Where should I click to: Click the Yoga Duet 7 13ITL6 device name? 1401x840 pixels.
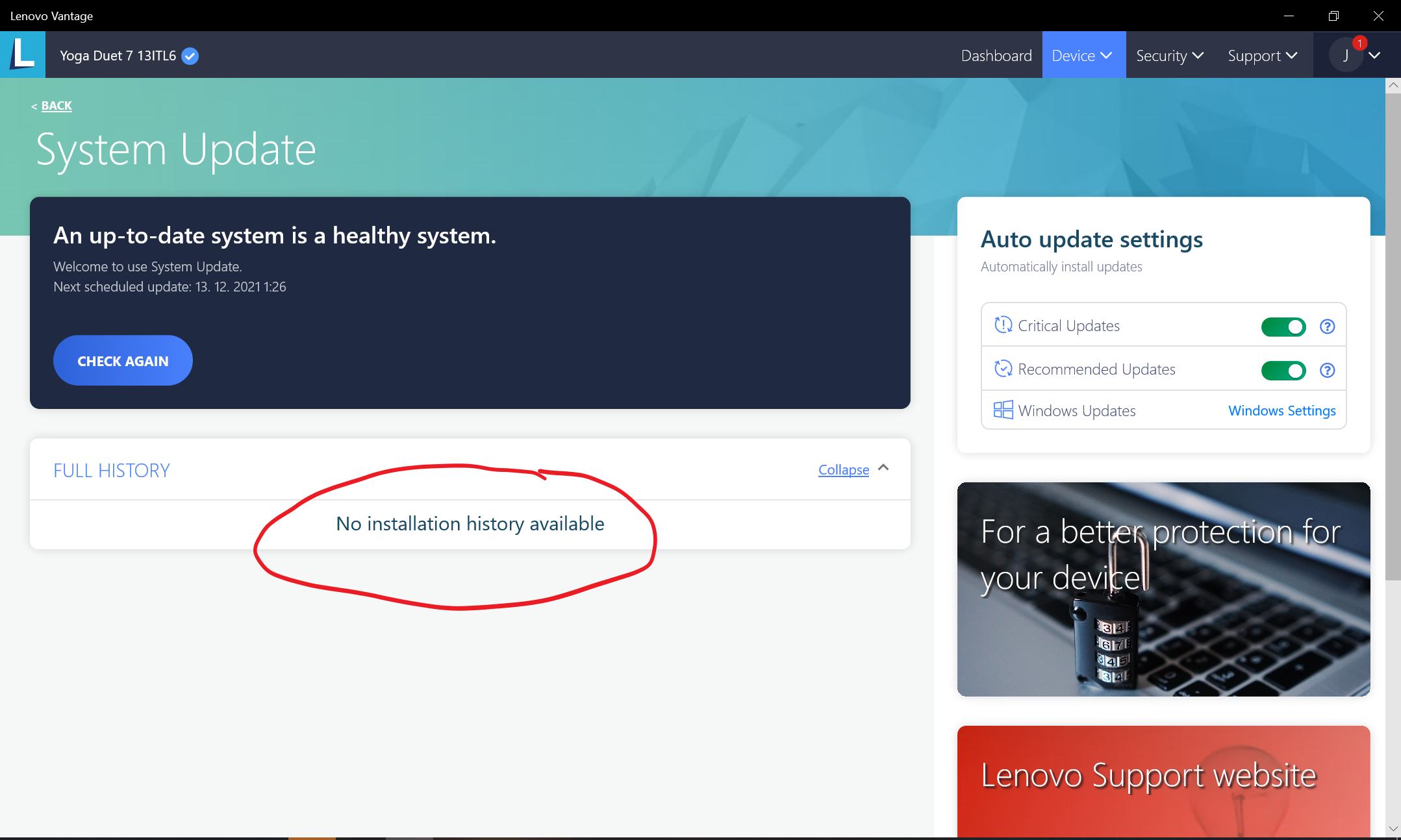point(118,56)
